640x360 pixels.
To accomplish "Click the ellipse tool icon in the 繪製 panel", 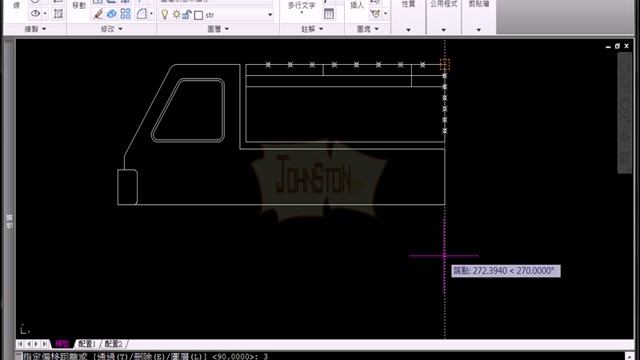I will (x=36, y=13).
